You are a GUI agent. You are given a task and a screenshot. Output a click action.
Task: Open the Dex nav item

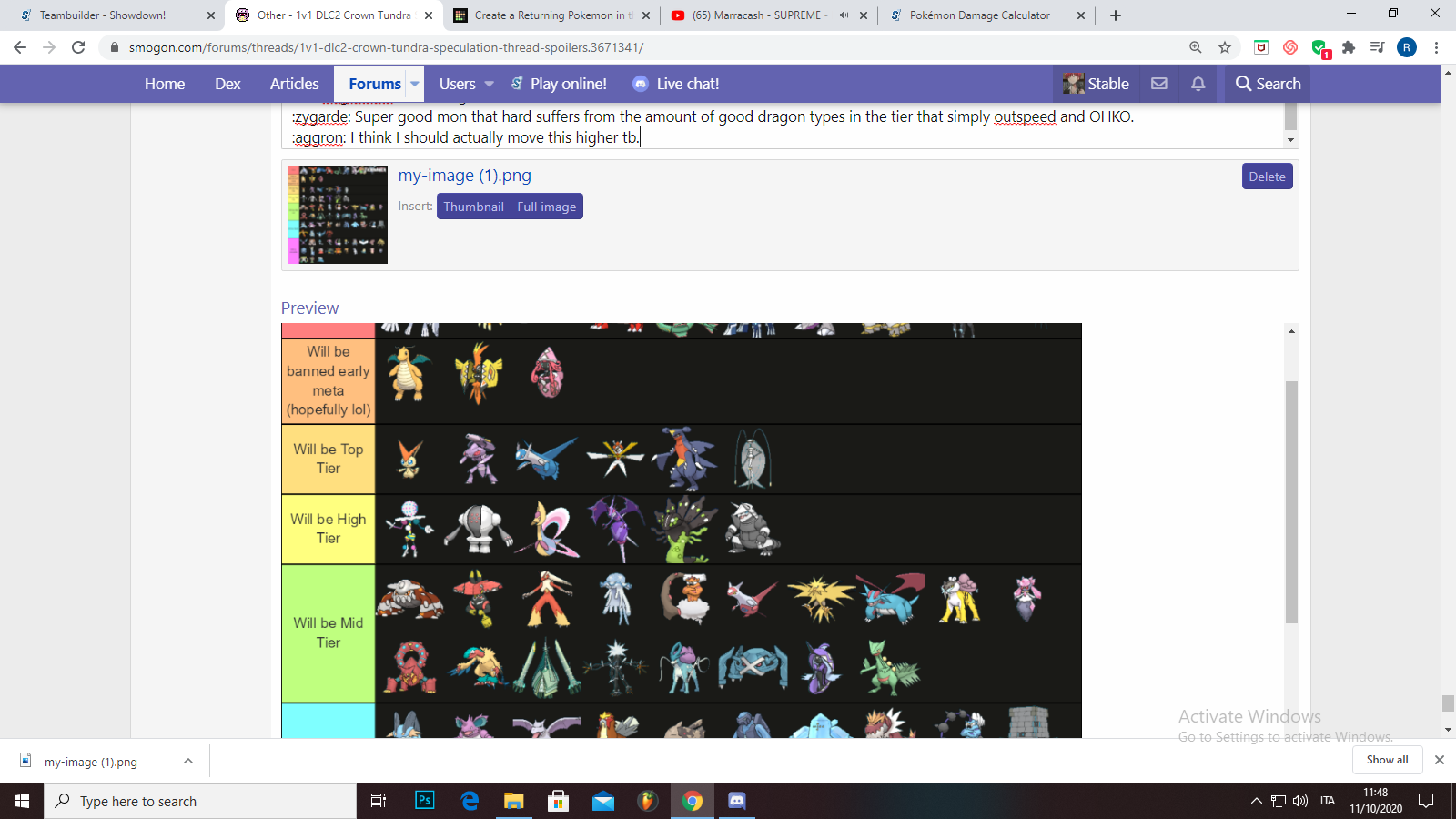tap(227, 84)
